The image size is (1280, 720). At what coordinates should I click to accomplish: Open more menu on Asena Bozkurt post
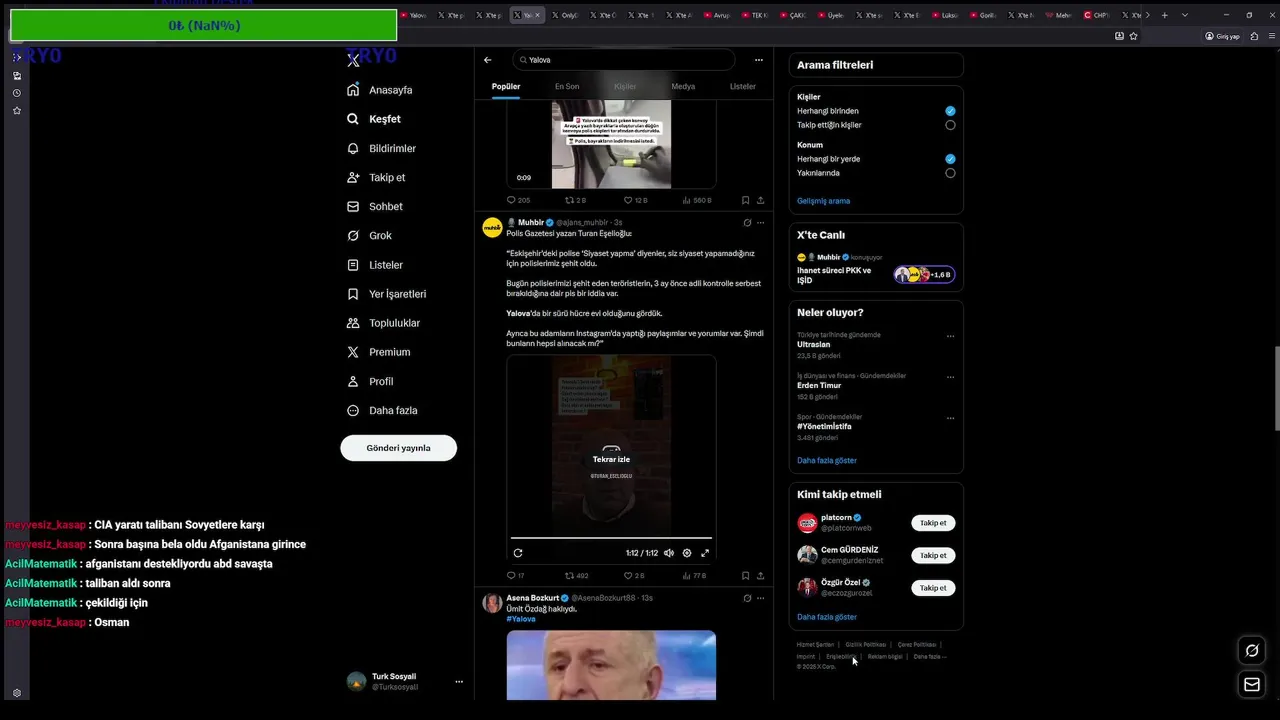(x=760, y=598)
